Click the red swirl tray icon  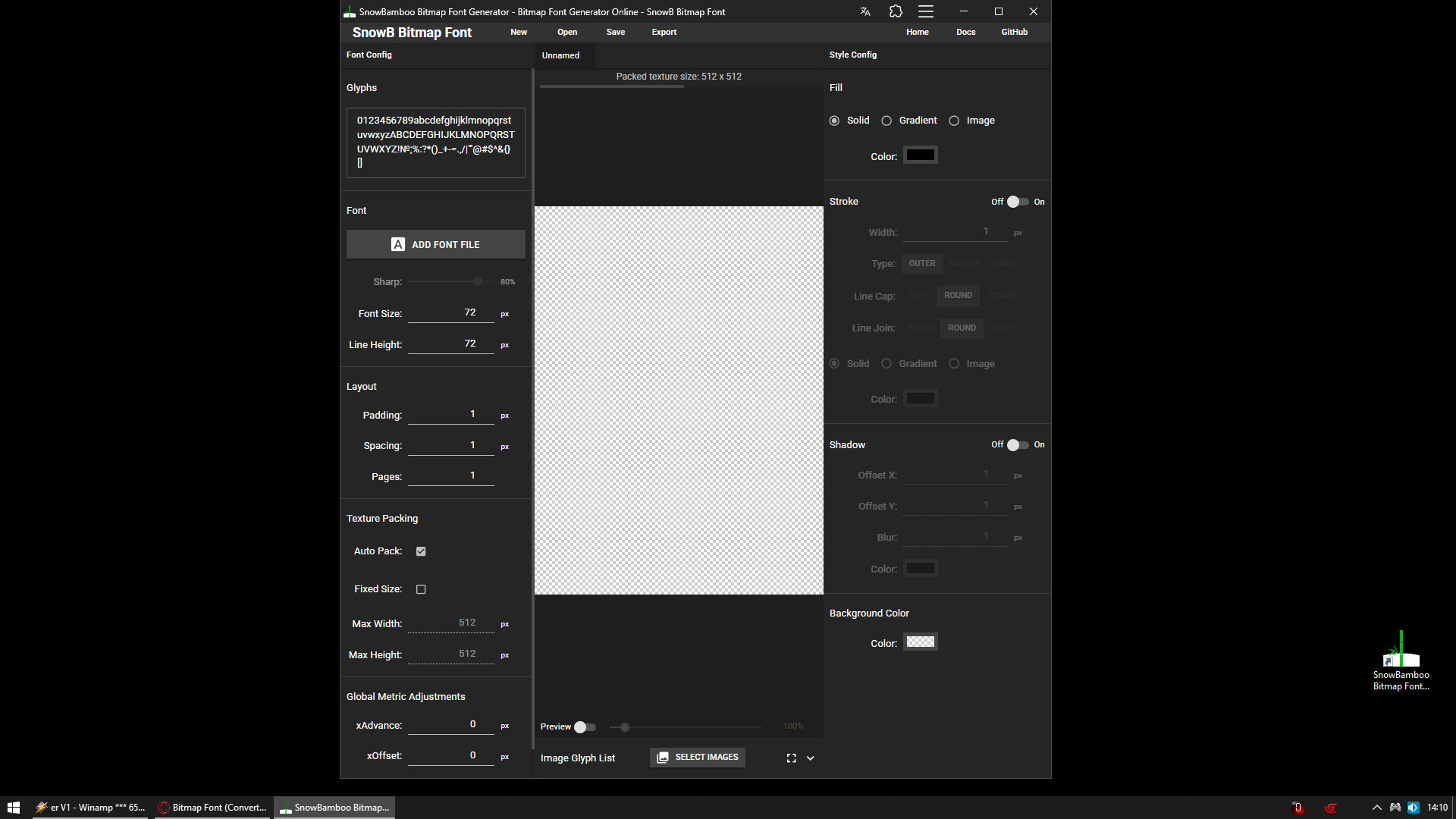click(x=1330, y=808)
